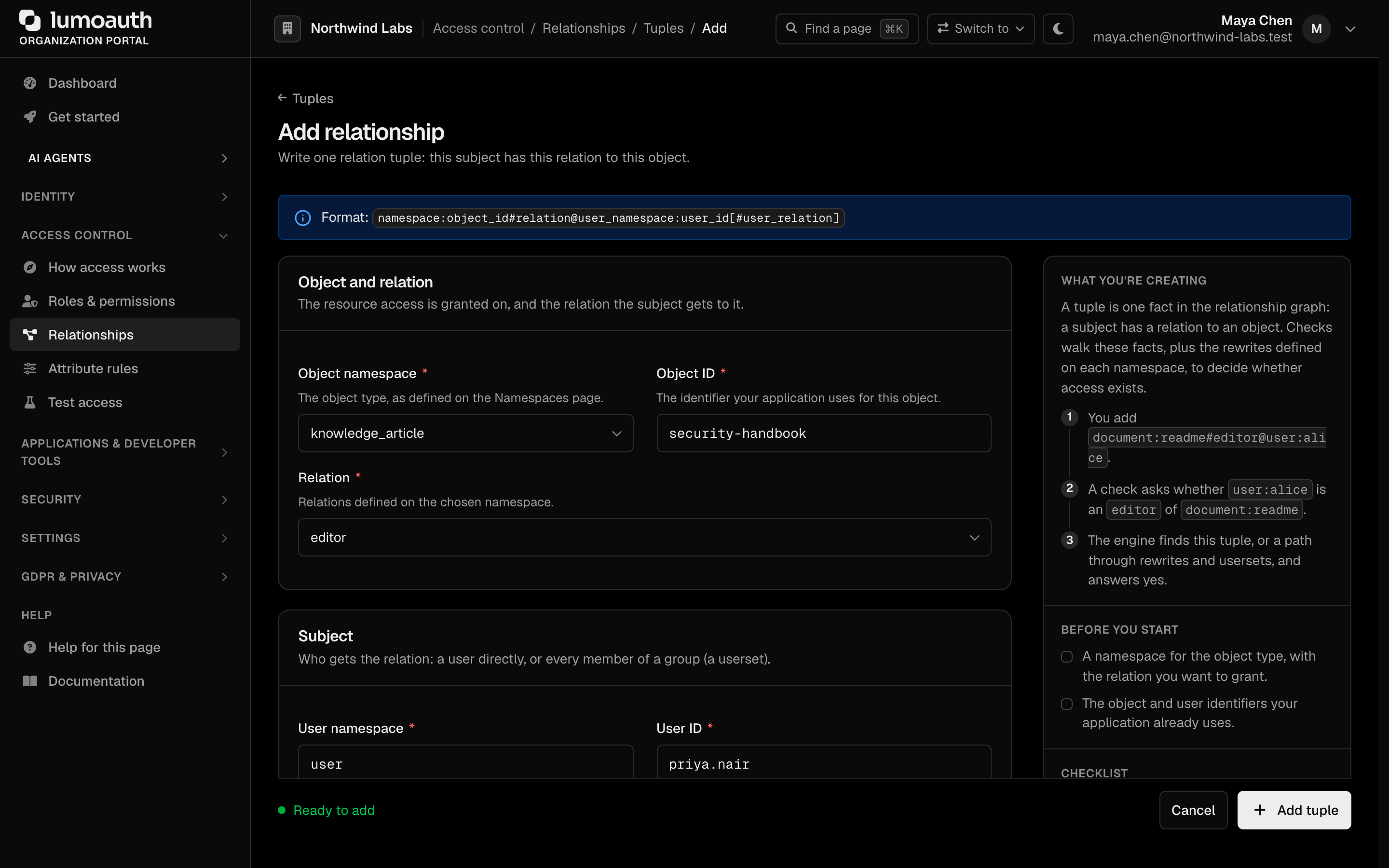Click the Northwind Labs organization name
Screen dimensions: 1389x868
pyautogui.click(x=362, y=28)
